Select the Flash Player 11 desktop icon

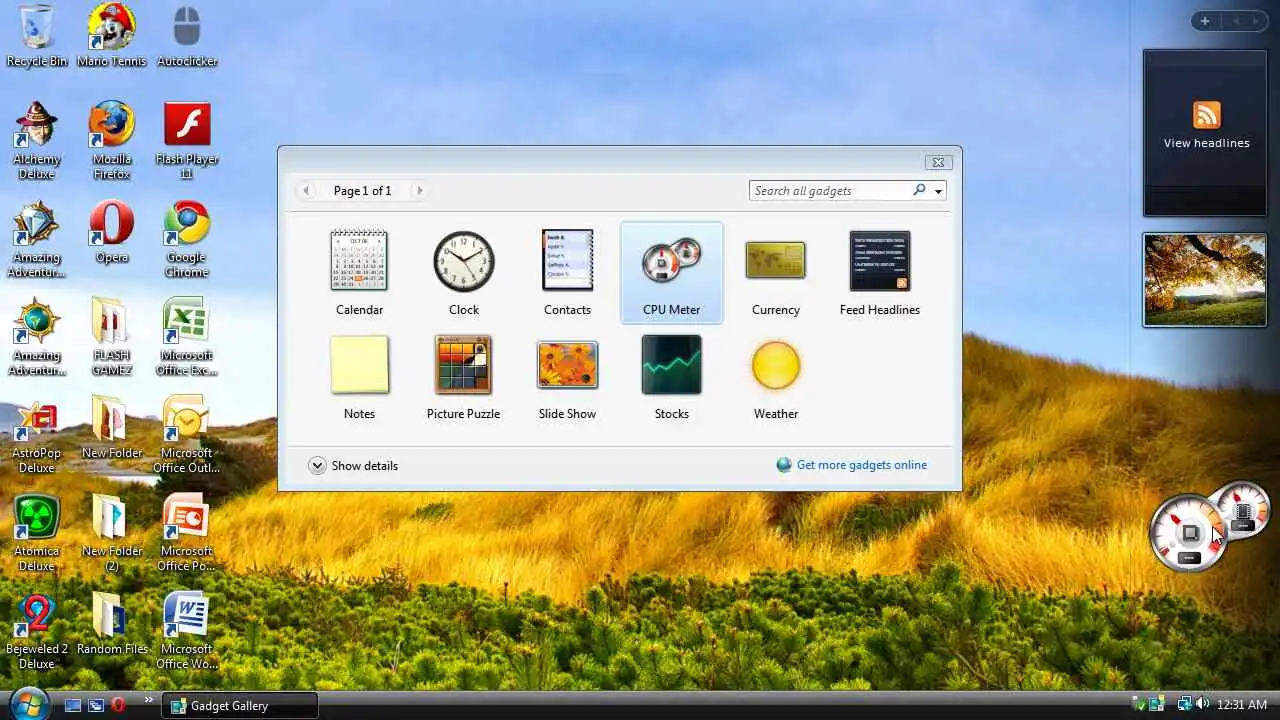pos(187,140)
